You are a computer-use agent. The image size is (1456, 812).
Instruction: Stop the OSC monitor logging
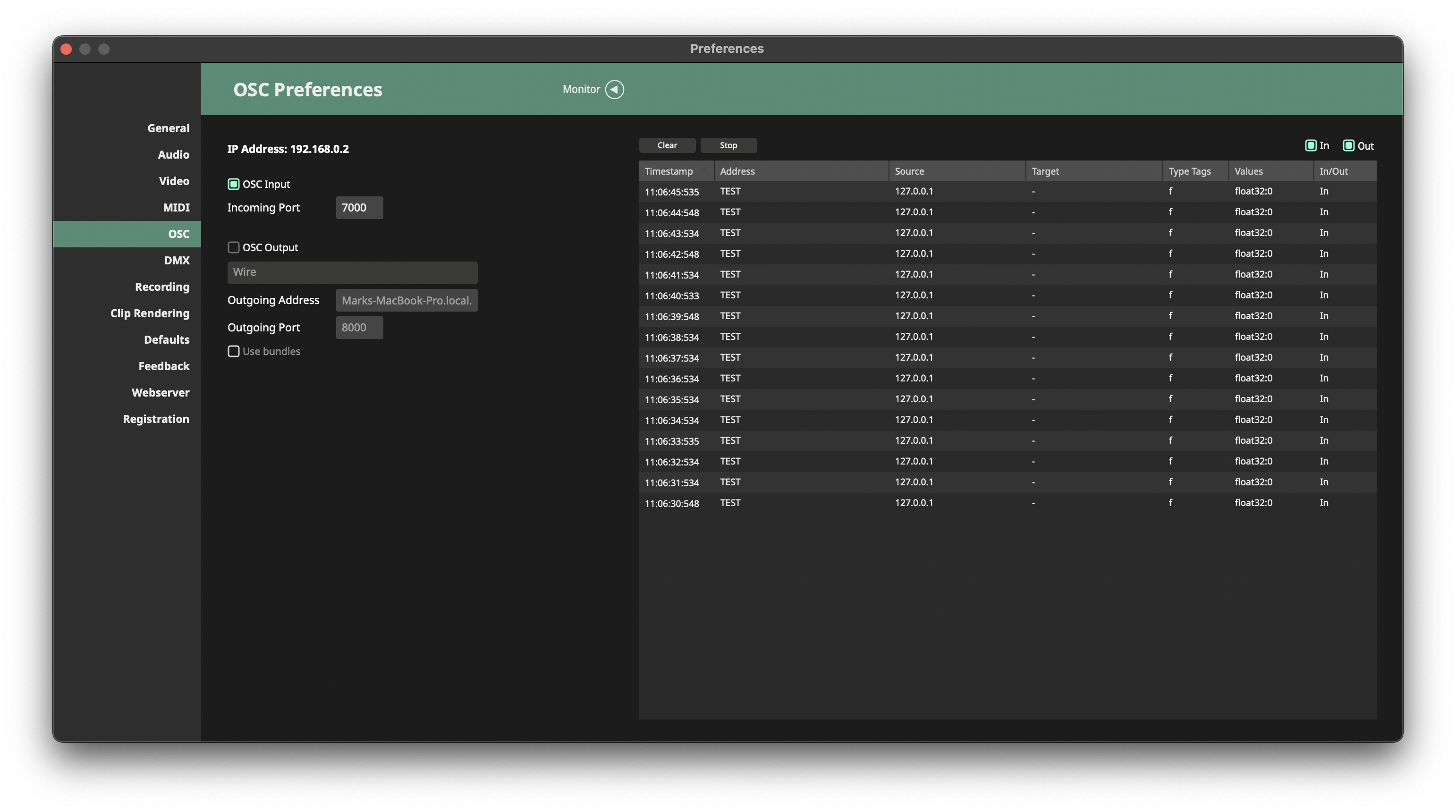coord(728,145)
